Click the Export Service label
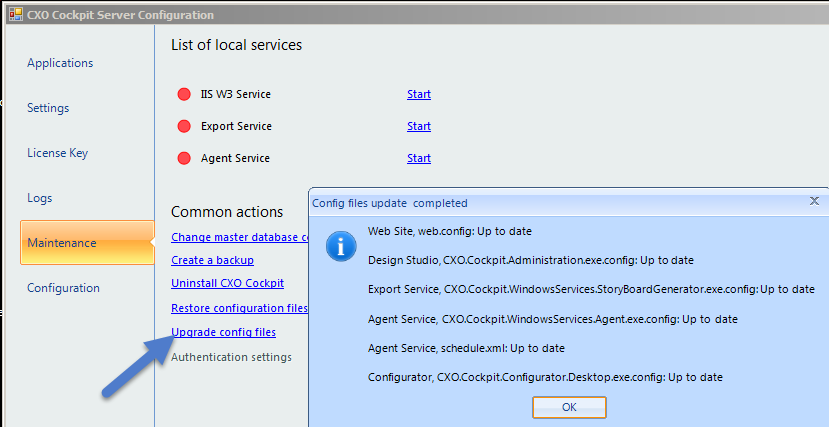Viewport: 829px width, 427px height. pos(236,126)
